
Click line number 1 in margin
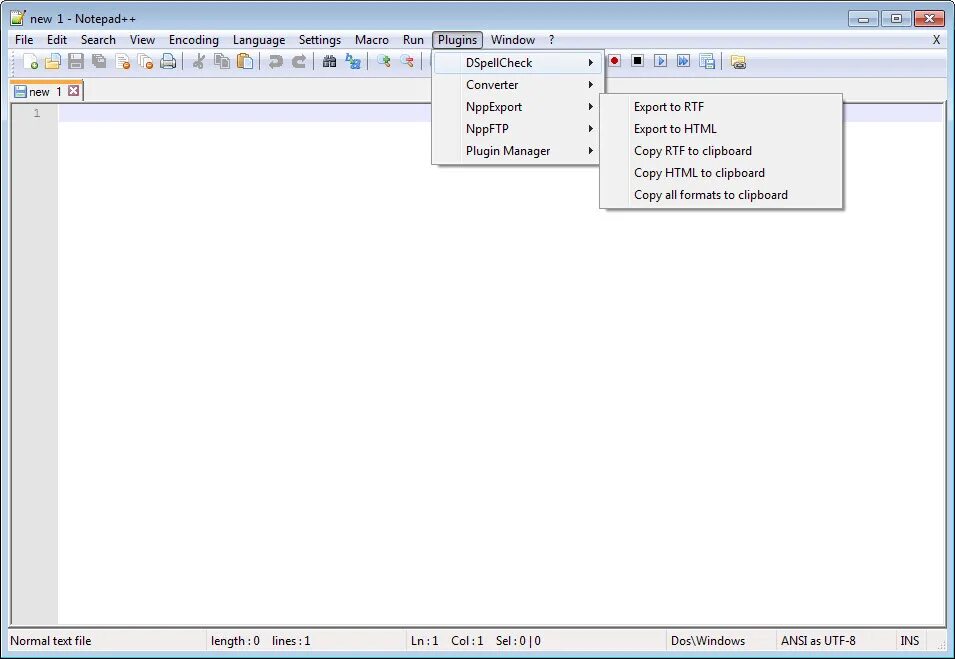37,113
